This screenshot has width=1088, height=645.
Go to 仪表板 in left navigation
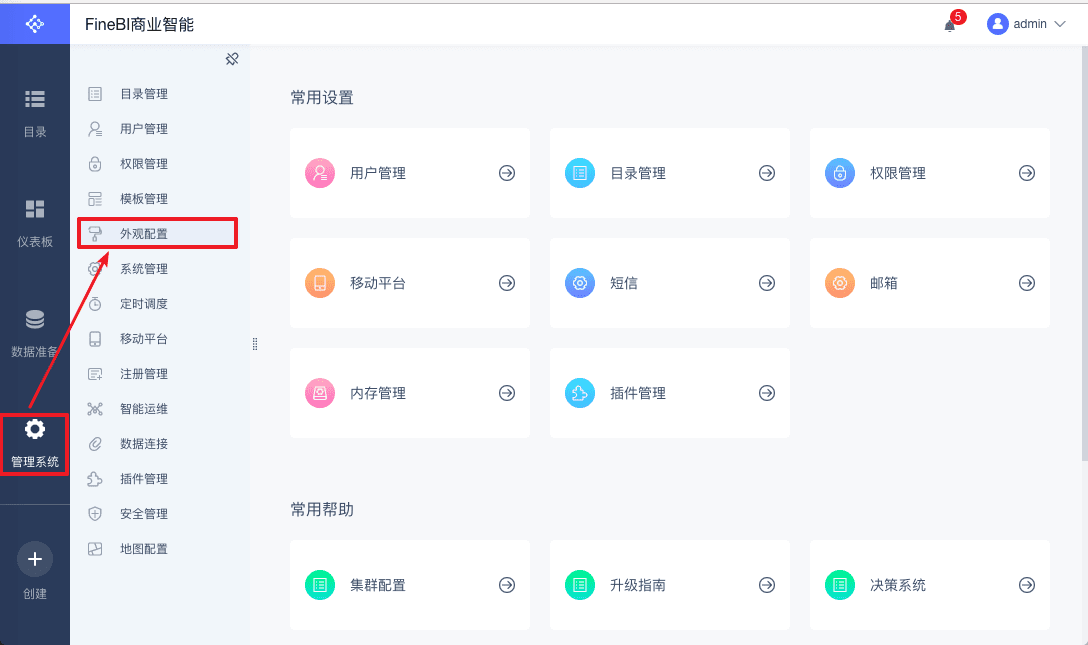(x=35, y=220)
